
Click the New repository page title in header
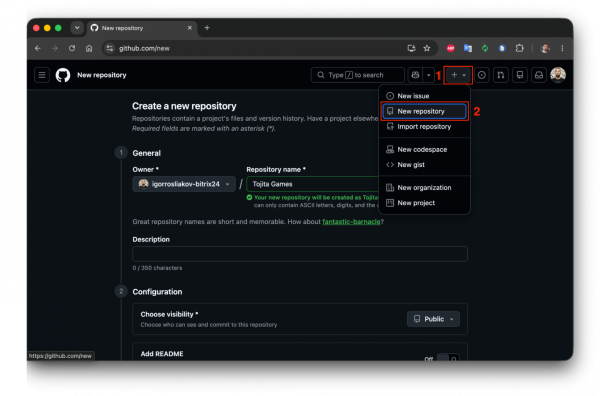tap(102, 75)
